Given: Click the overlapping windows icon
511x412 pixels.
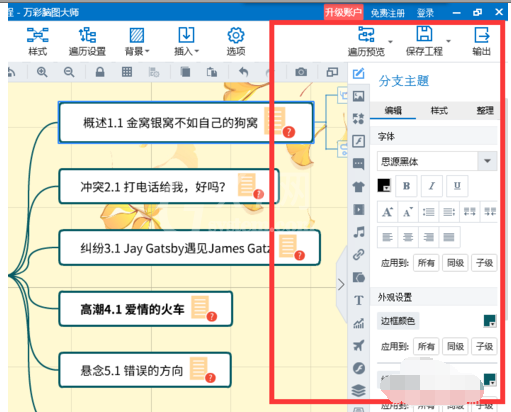Looking at the screenshot, I should [332, 72].
